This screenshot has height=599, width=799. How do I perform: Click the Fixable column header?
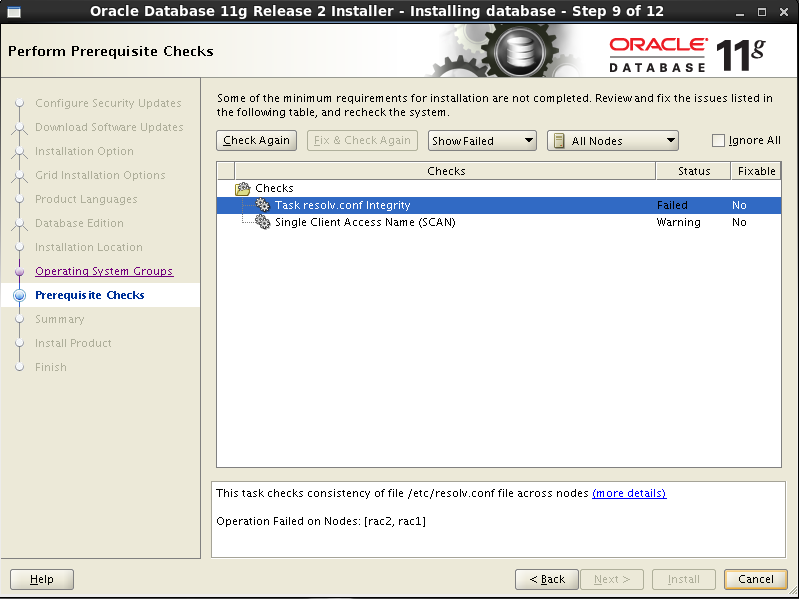coord(756,171)
